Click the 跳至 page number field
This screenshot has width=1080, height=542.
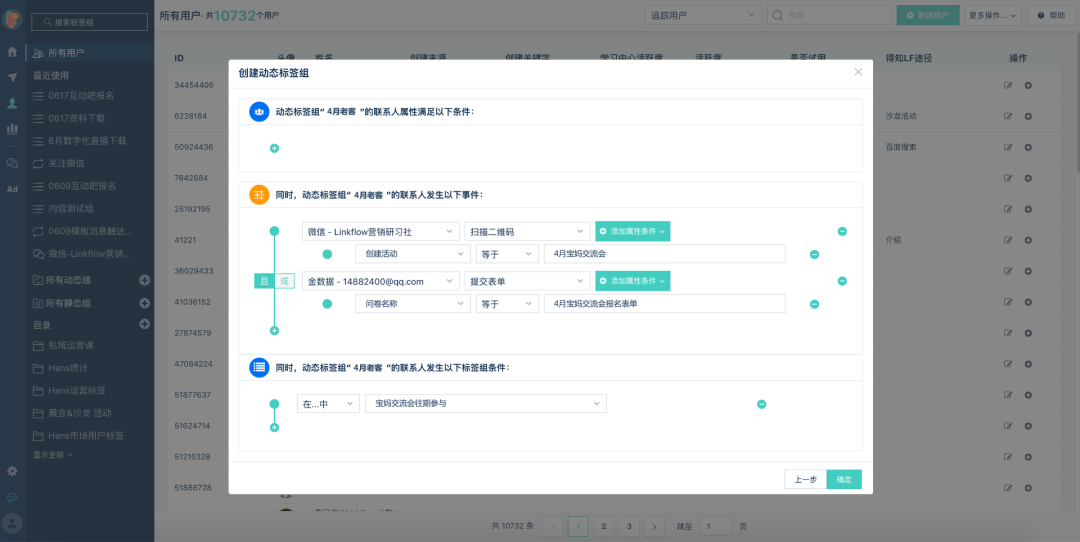tap(715, 526)
